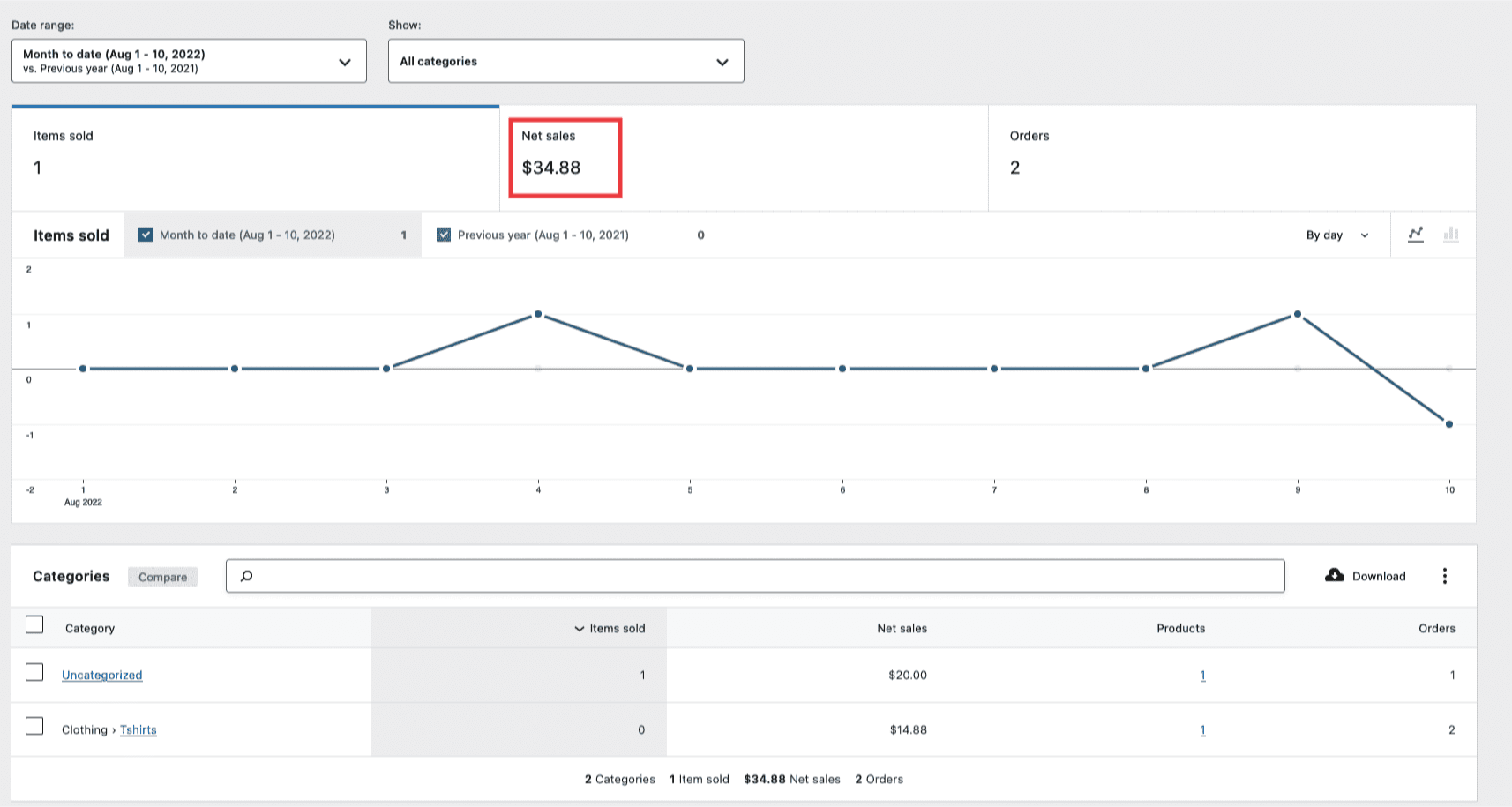Toggle the select-all checkbox in the table header
This screenshot has height=807, width=1512.
coord(34,624)
